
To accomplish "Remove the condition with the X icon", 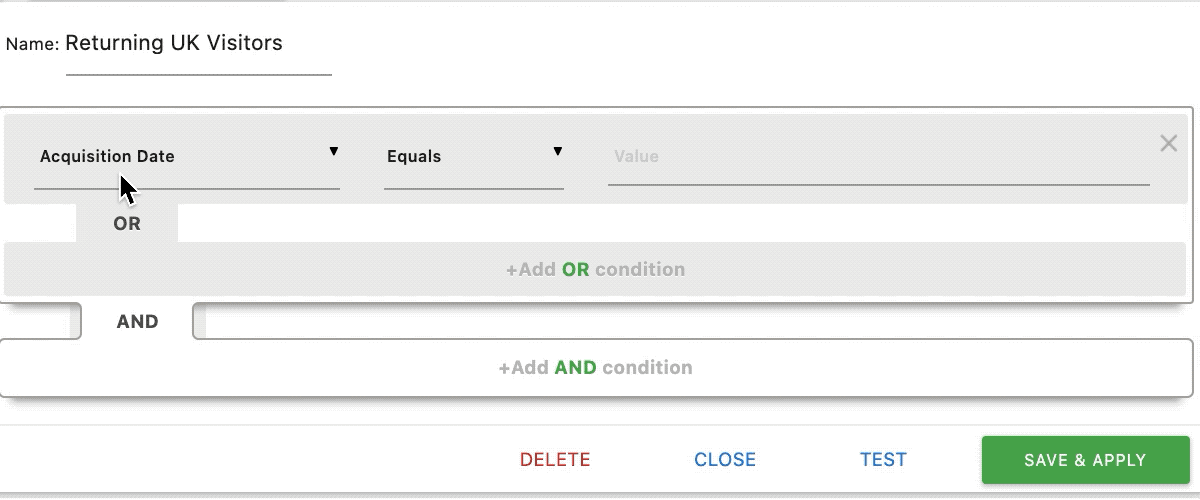I will [1168, 143].
